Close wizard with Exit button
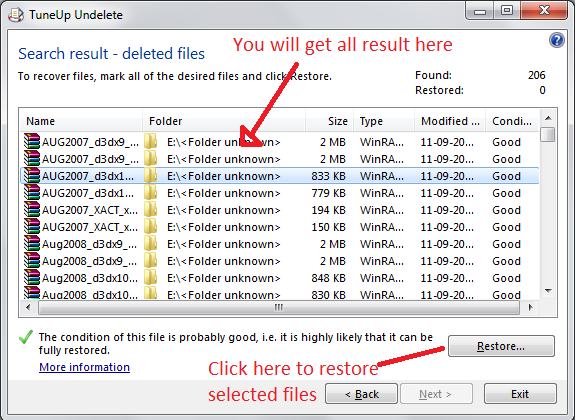Viewport: 576px width, 420px height. pyautogui.click(x=520, y=394)
